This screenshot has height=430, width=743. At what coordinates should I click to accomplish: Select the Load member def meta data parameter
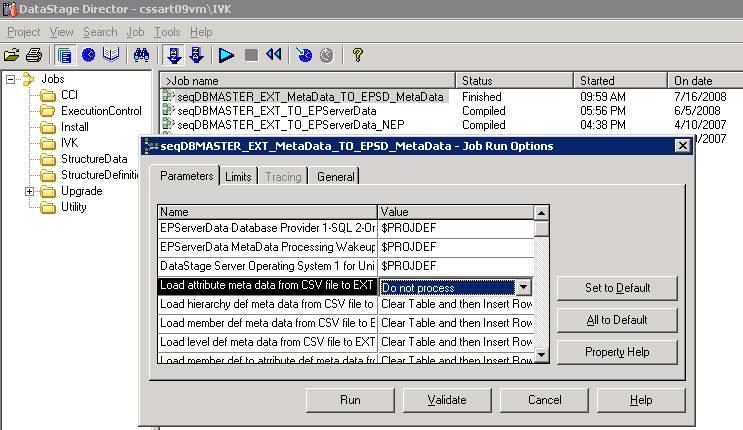pos(267,323)
